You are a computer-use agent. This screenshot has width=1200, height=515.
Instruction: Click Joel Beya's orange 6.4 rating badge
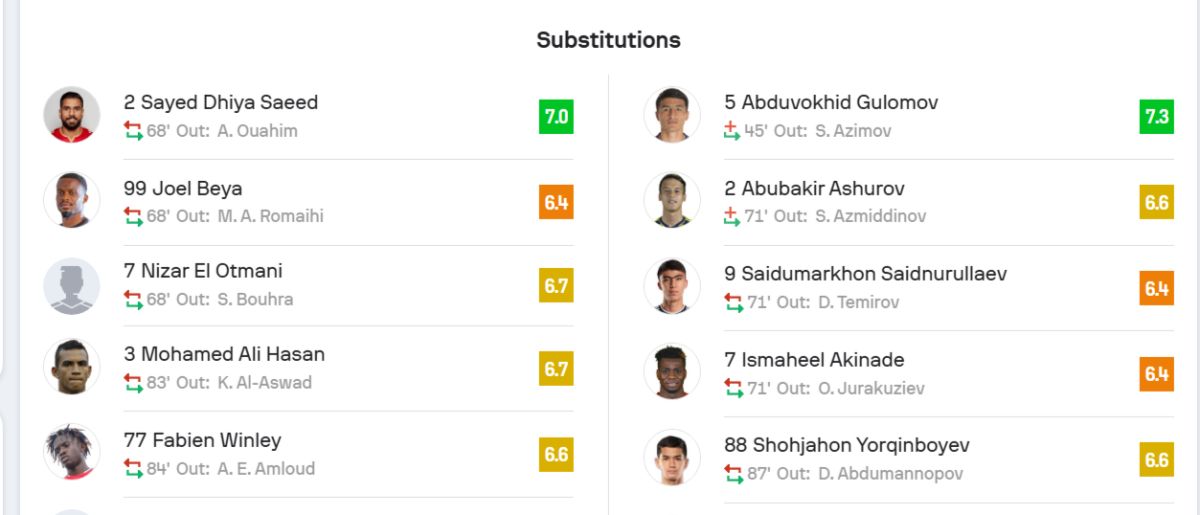tap(556, 203)
